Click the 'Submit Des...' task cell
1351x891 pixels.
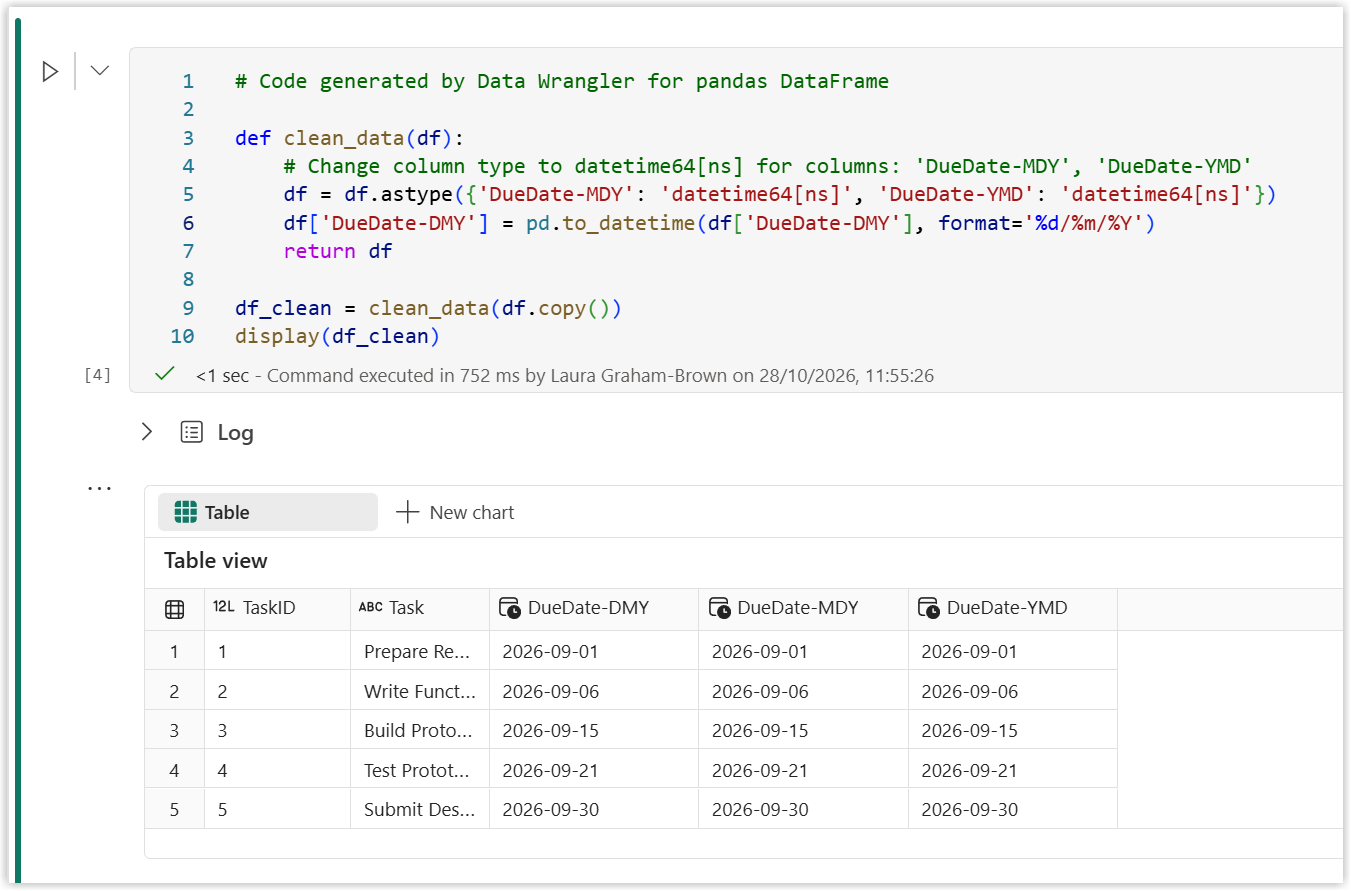coord(420,810)
